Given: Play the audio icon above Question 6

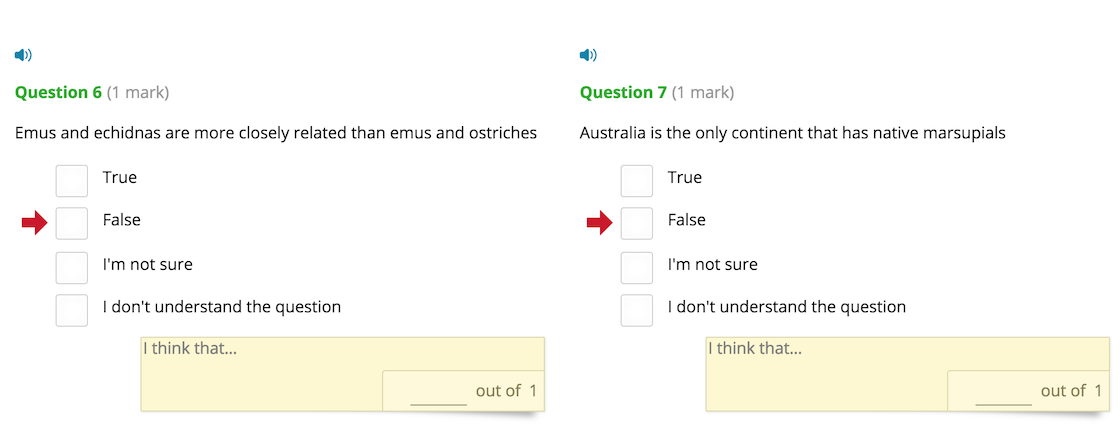Looking at the screenshot, I should click(x=23, y=55).
